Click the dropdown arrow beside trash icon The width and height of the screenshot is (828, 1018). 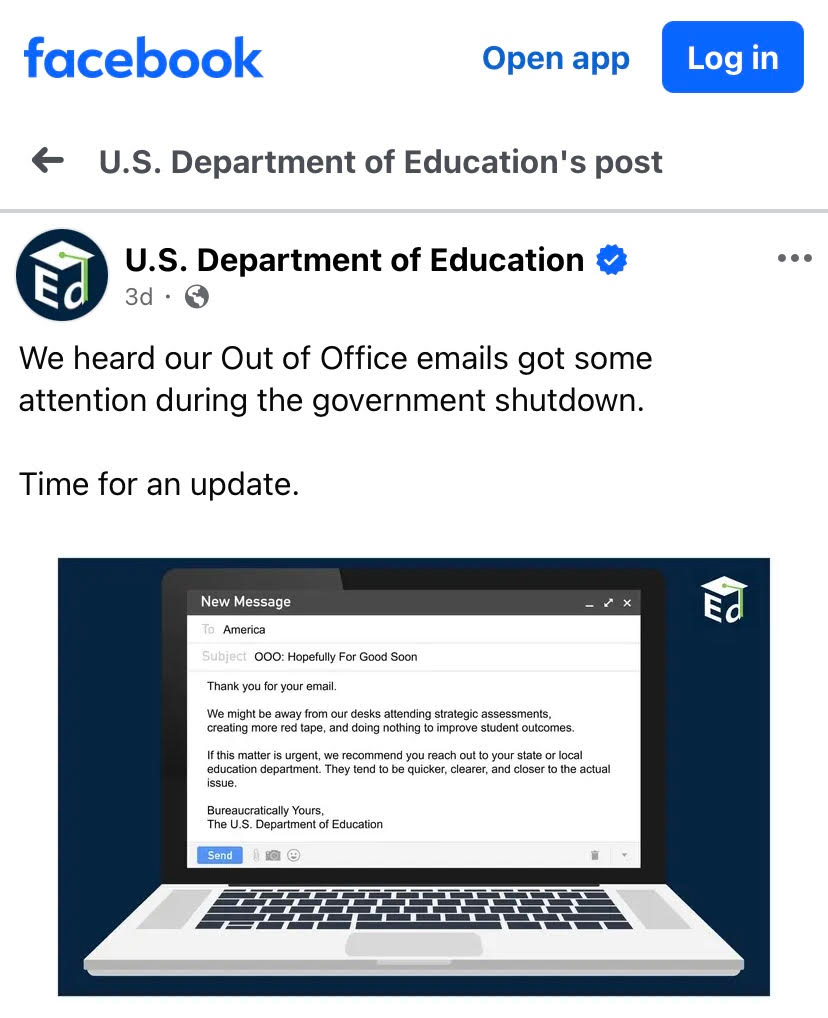(x=624, y=855)
